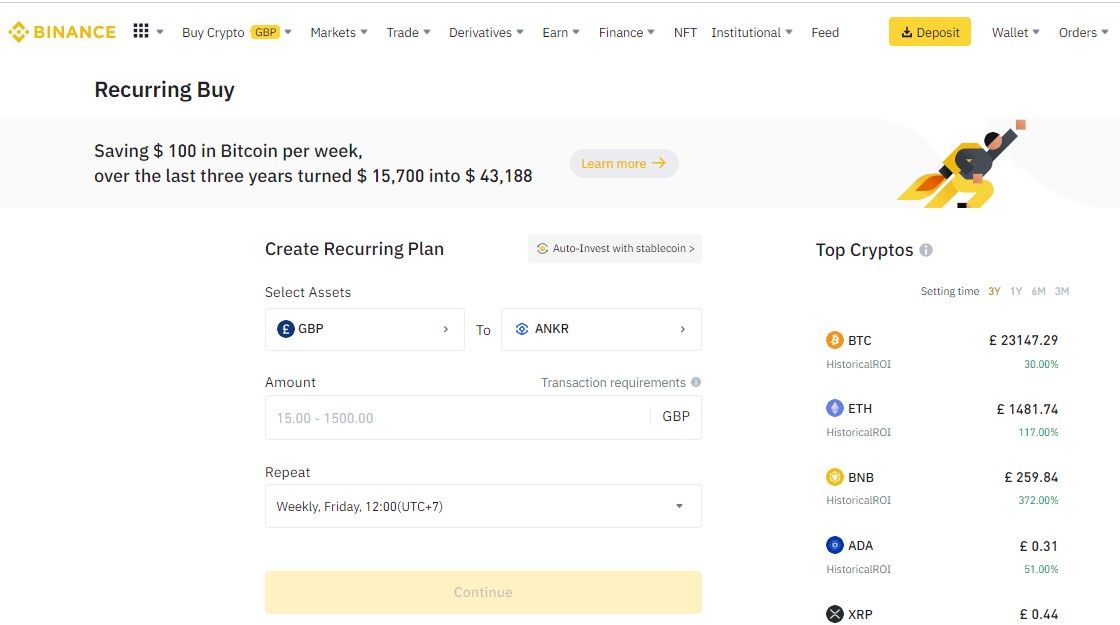Click the BTC coin icon
This screenshot has width=1120, height=625.
pyautogui.click(x=834, y=340)
